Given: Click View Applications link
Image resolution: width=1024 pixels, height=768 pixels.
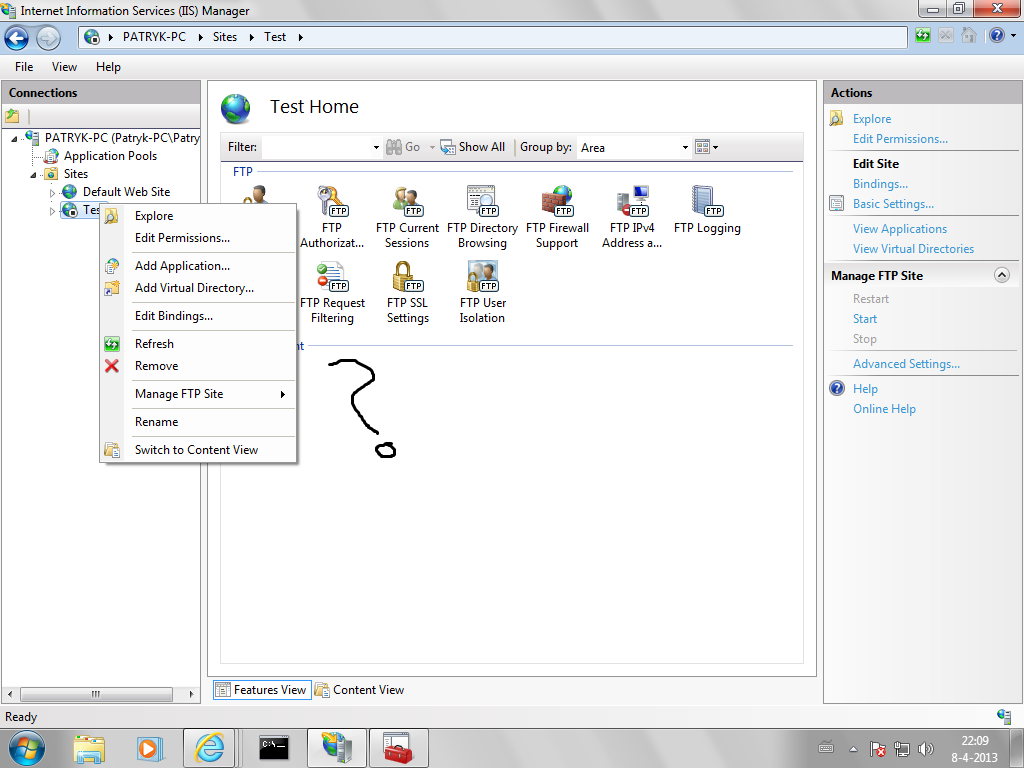Looking at the screenshot, I should (899, 229).
